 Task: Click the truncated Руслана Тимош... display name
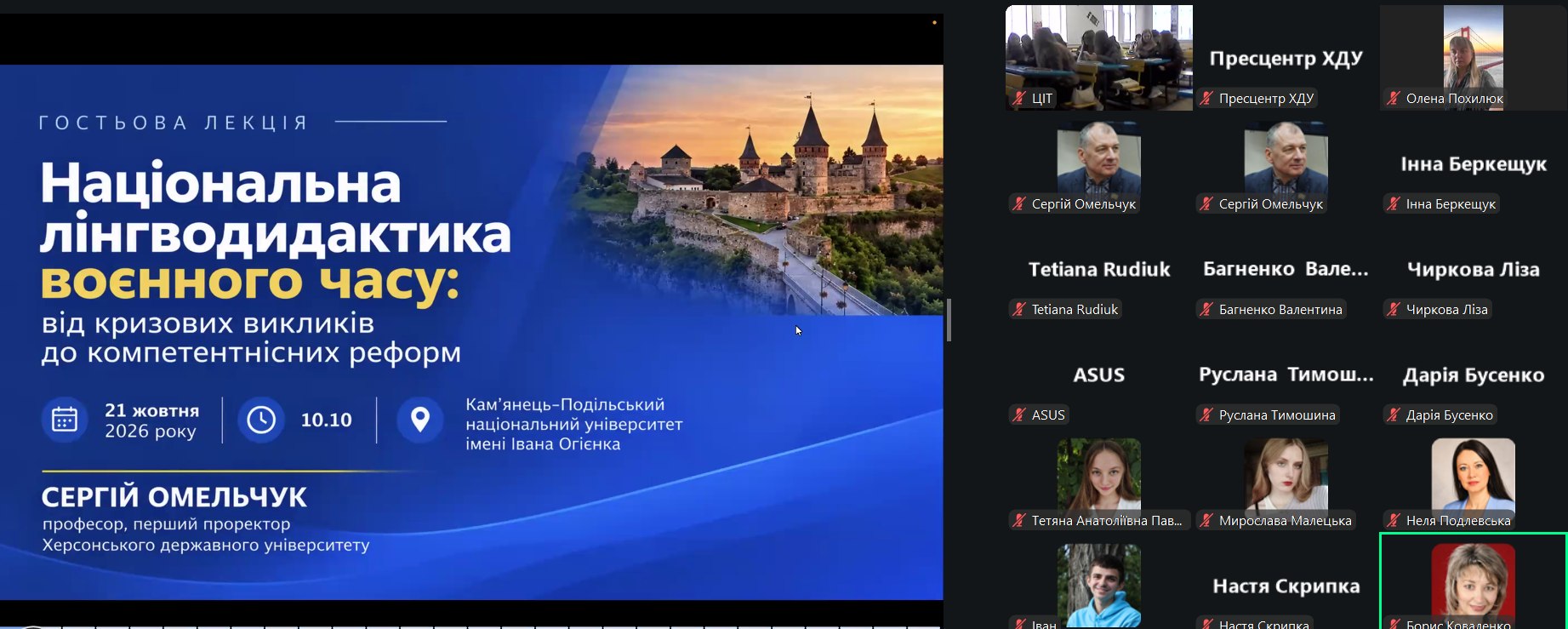pyautogui.click(x=1286, y=375)
